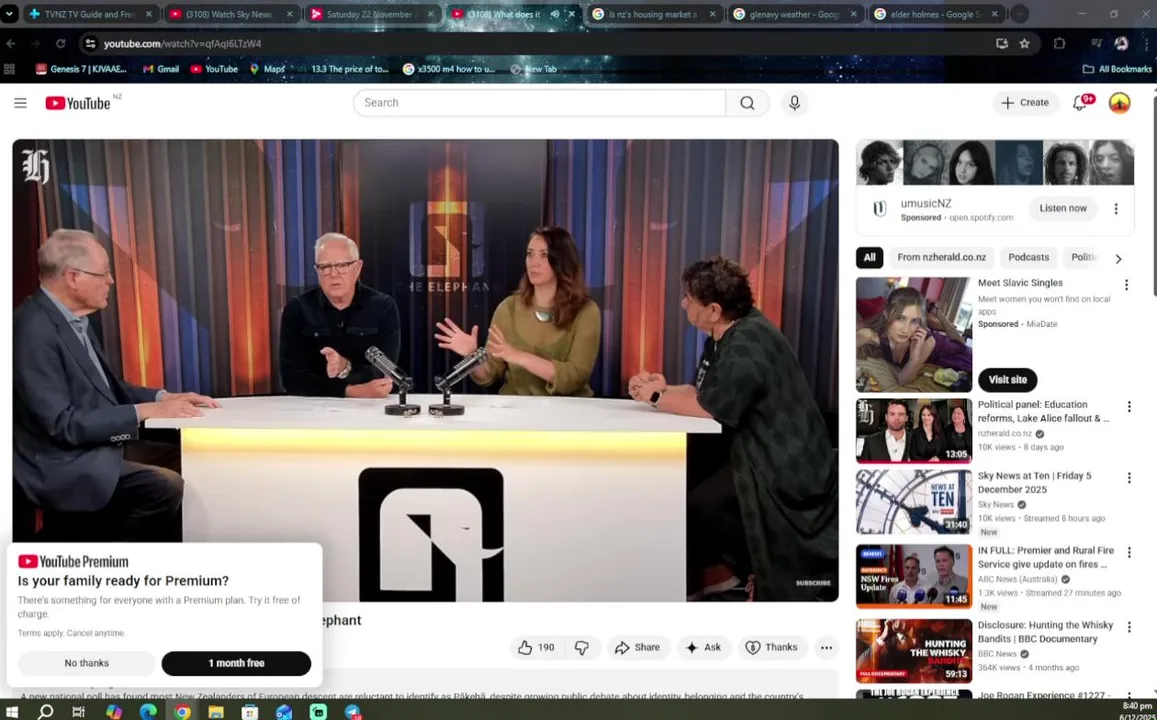Open Windows Start menu

[x=12, y=712]
